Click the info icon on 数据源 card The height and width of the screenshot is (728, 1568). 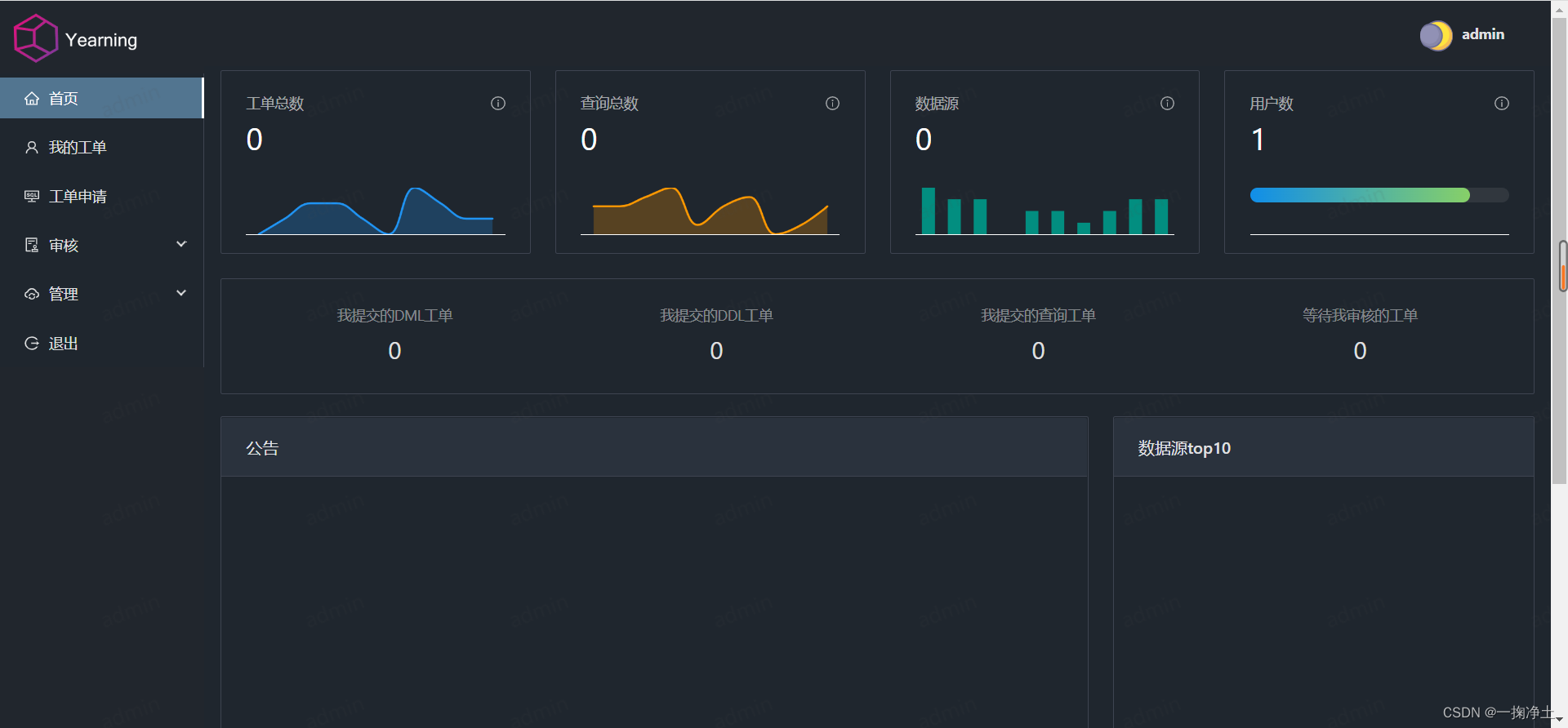pos(1167,104)
